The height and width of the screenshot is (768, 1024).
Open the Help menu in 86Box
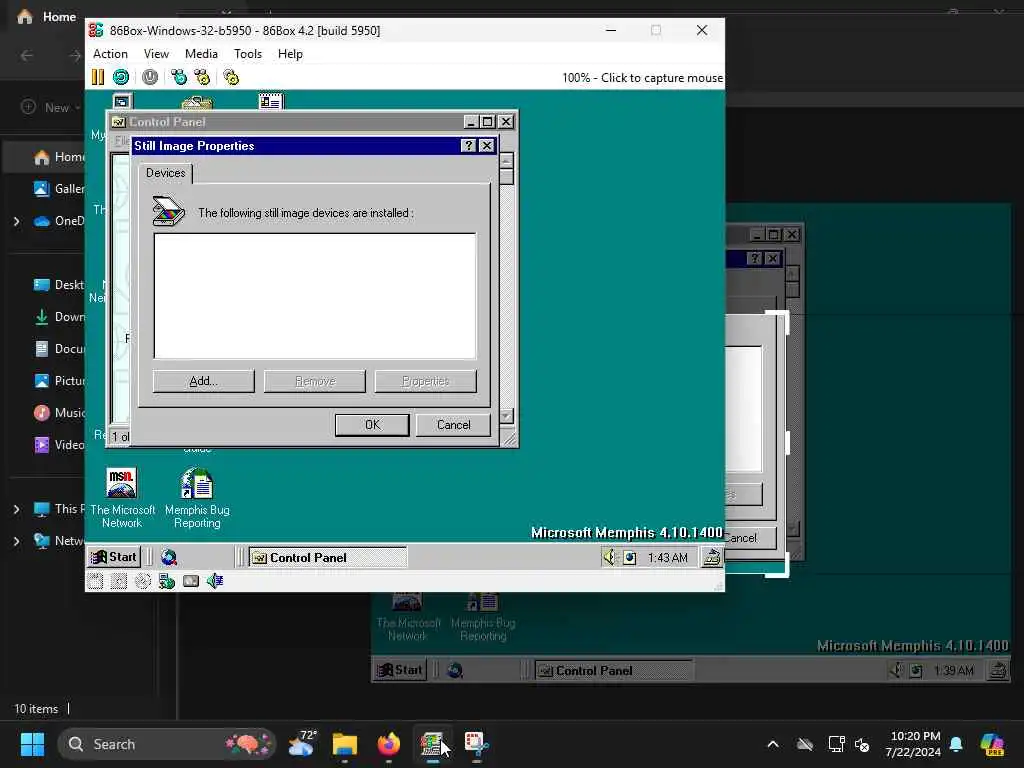click(x=290, y=54)
